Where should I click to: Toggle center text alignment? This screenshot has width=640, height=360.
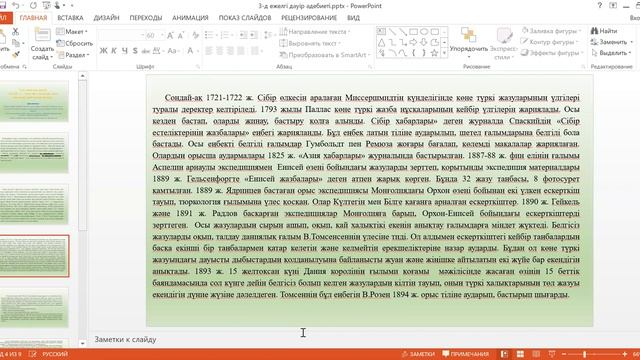click(x=220, y=51)
